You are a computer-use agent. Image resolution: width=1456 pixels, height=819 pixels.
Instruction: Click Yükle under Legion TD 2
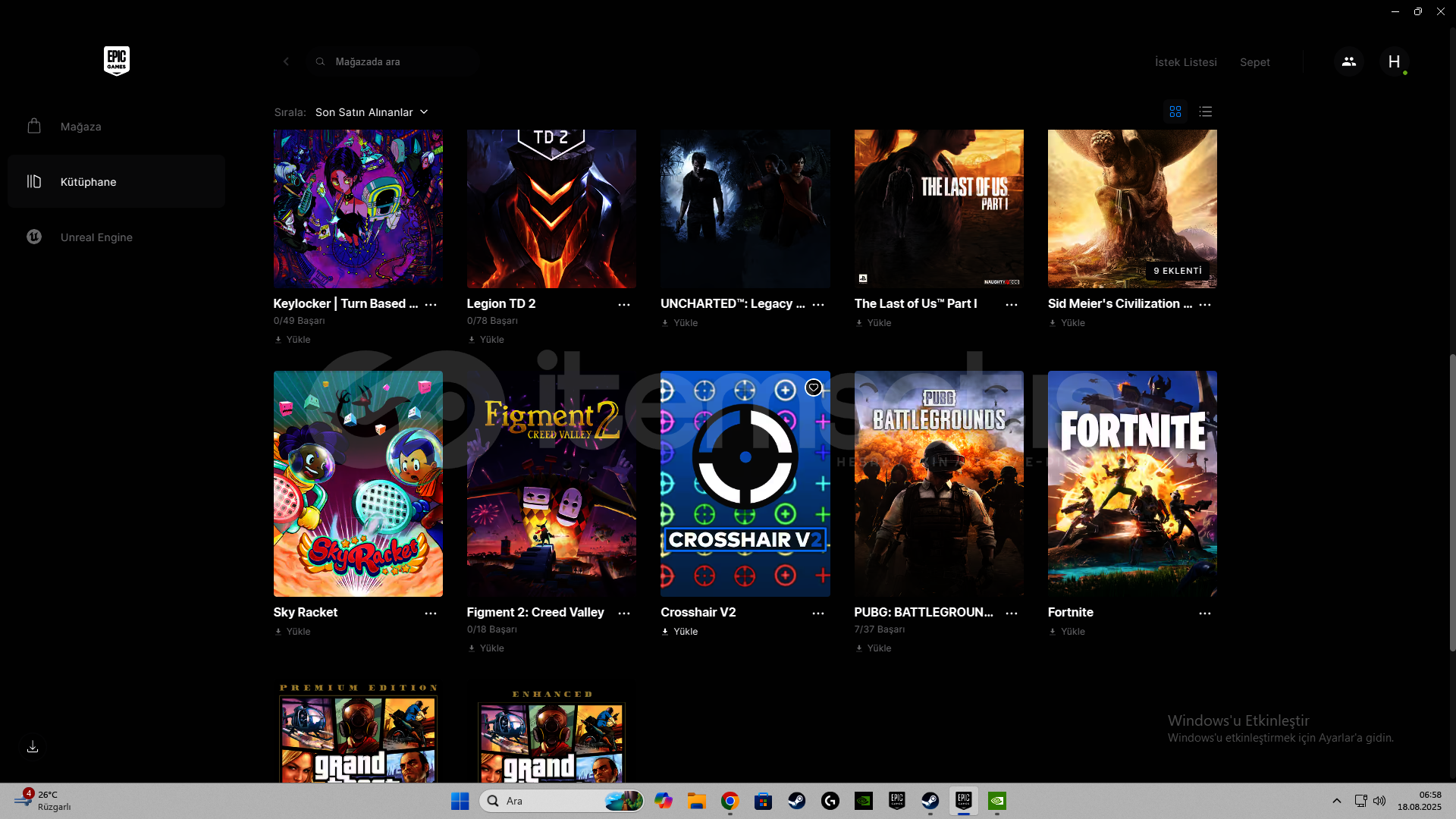pos(486,340)
